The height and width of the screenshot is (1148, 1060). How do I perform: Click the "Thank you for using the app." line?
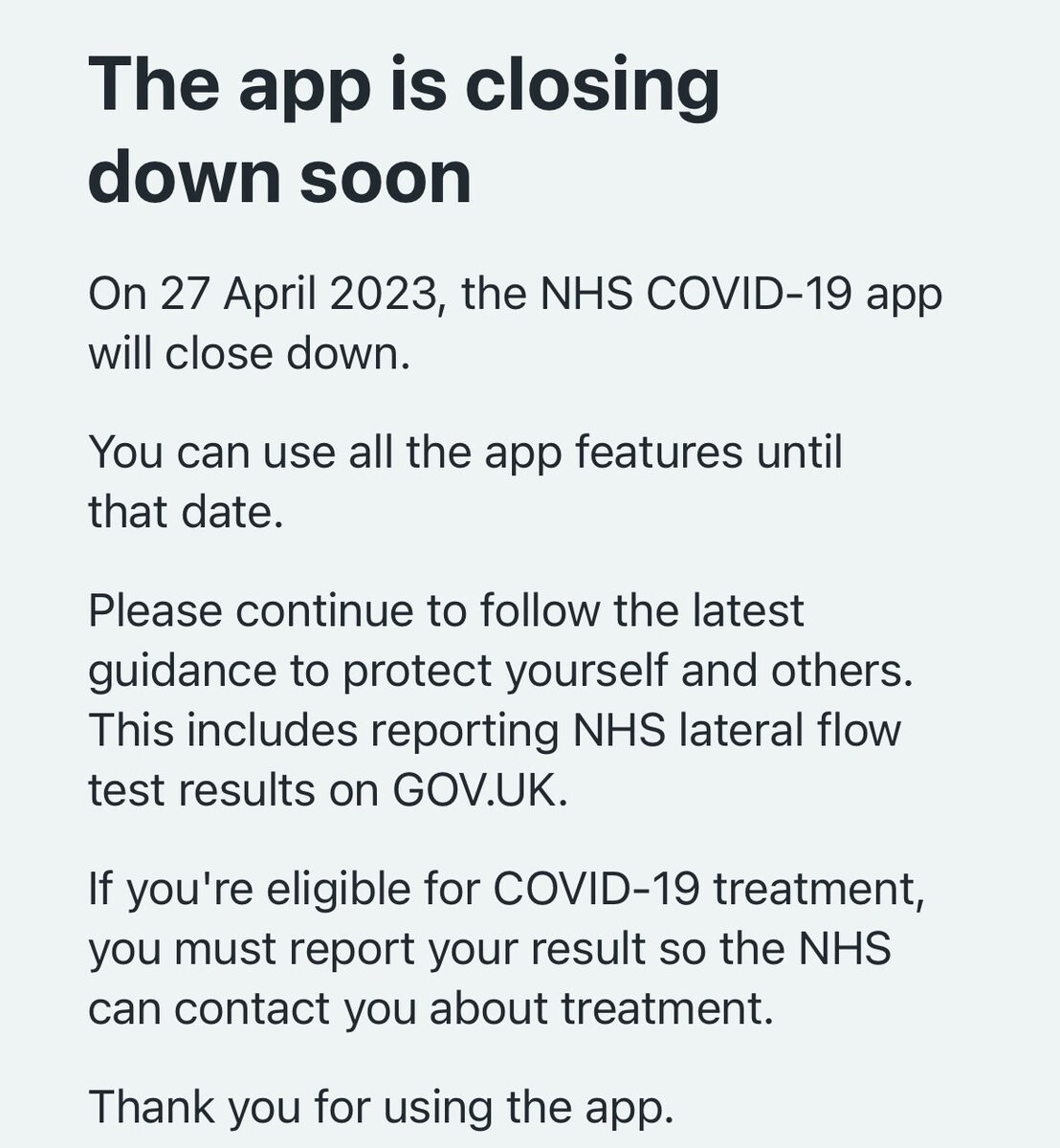(x=382, y=1109)
